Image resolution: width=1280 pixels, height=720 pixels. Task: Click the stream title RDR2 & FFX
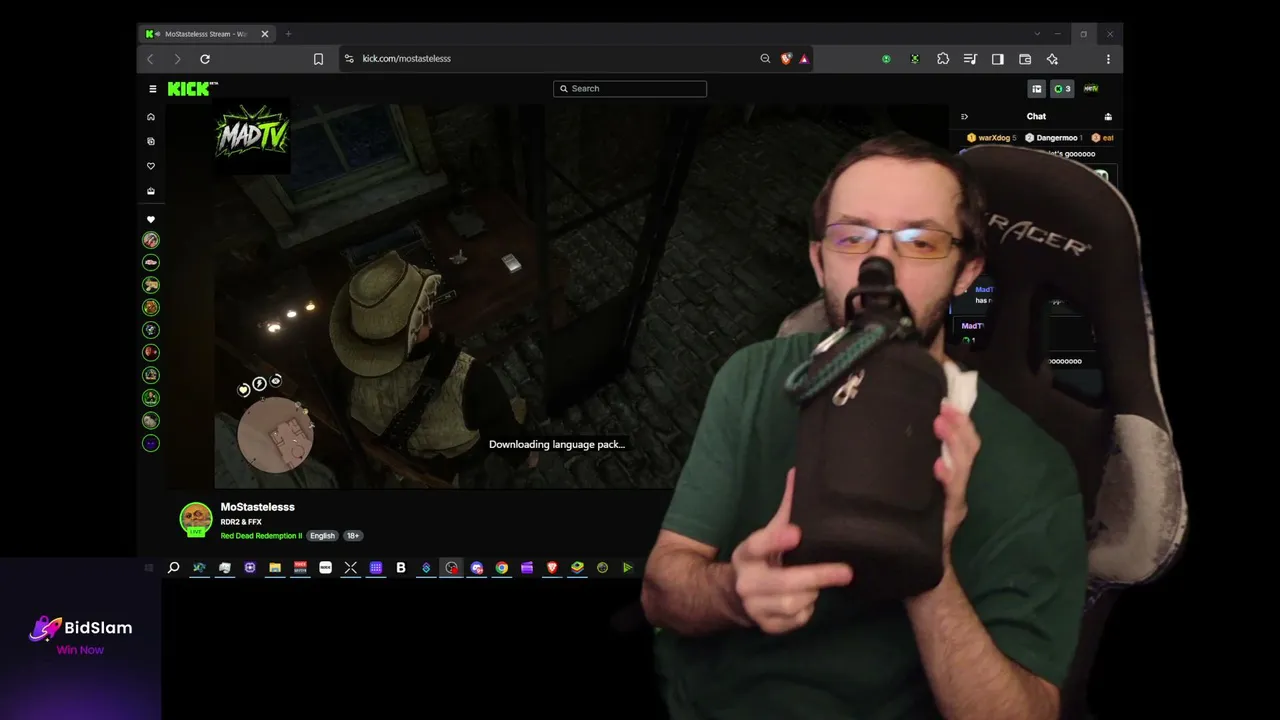241,522
